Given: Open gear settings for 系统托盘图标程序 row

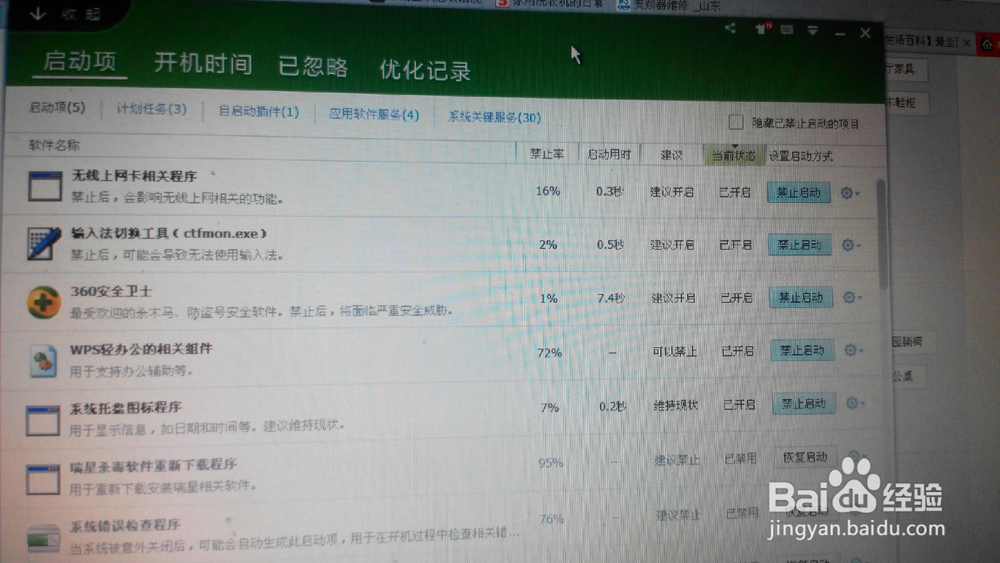Looking at the screenshot, I should (x=854, y=403).
